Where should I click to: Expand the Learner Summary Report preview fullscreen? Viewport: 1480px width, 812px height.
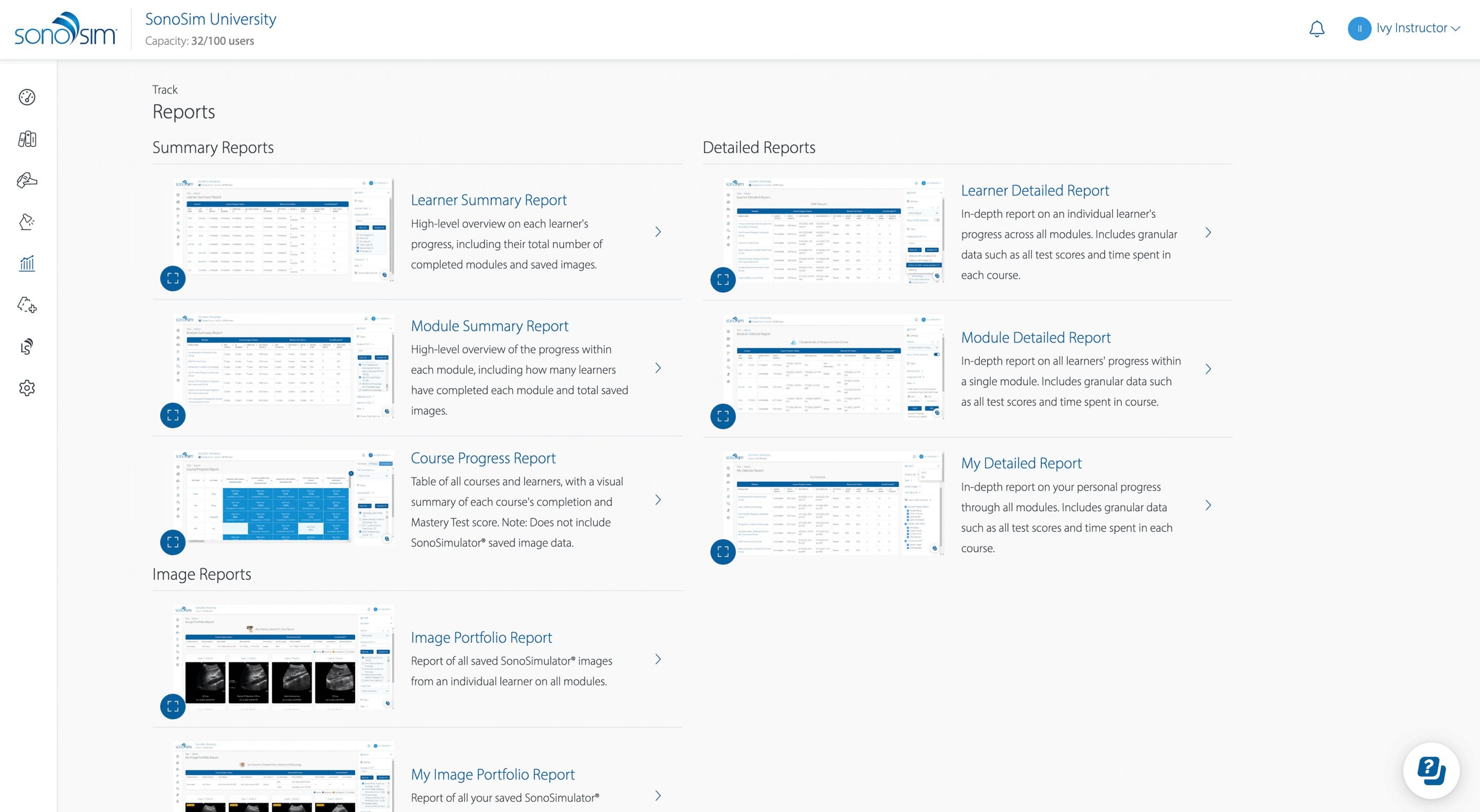[x=172, y=278]
